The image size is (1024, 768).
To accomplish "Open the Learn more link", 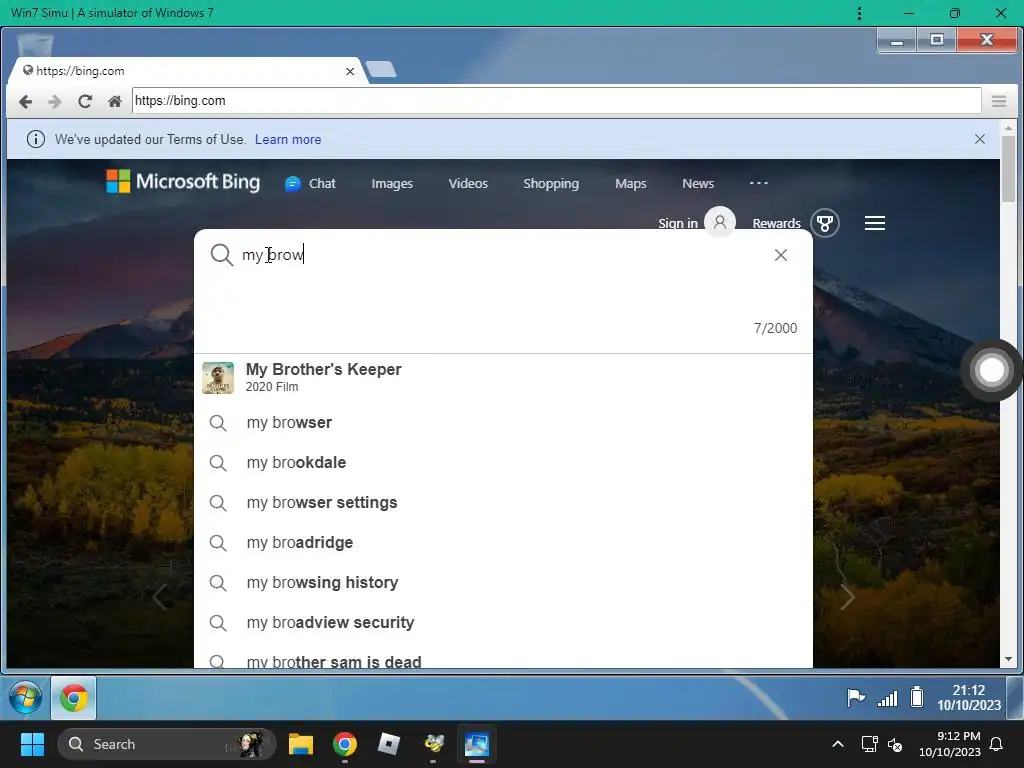I will pos(288,139).
